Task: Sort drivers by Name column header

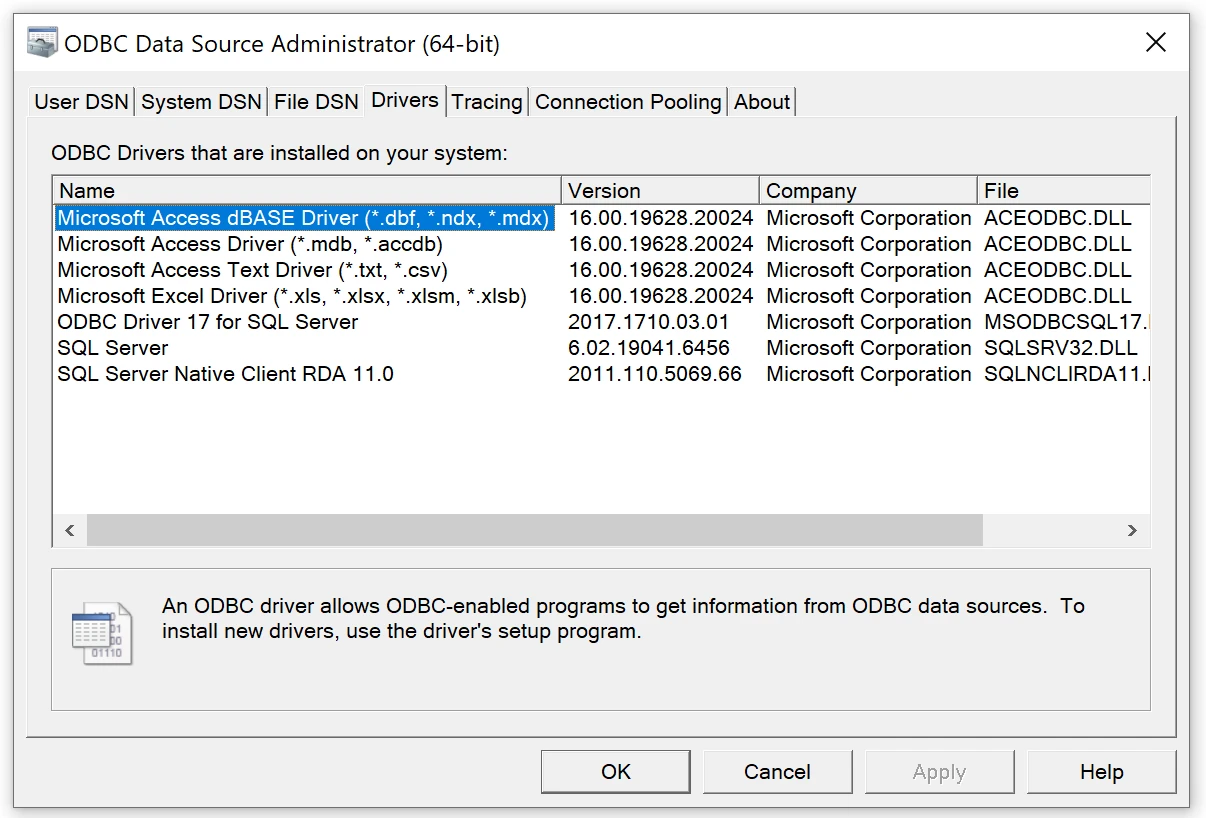Action: (307, 191)
